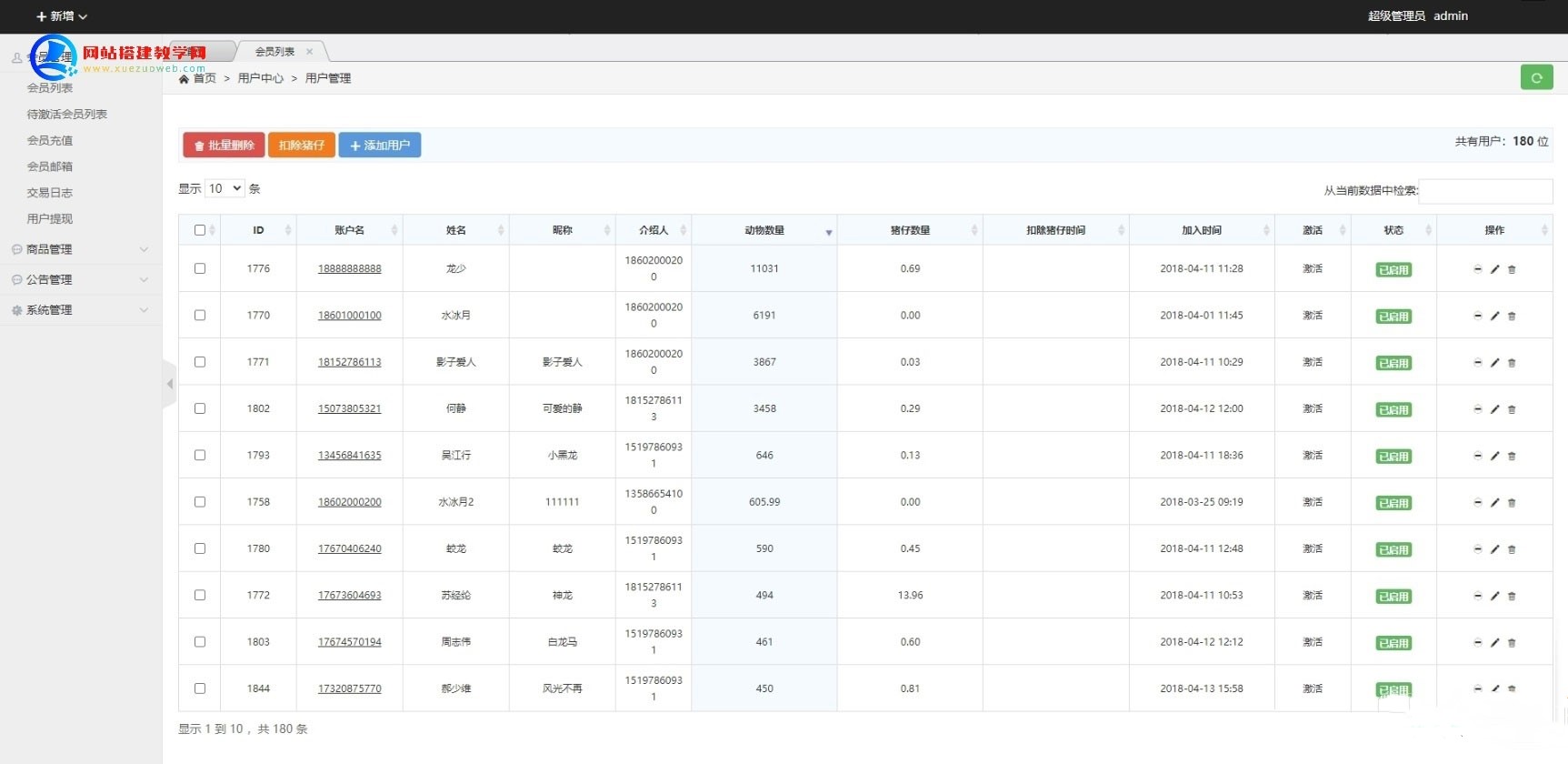Image resolution: width=1568 pixels, height=764 pixels.
Task: Sort table by 动物数量 column header
Action: 764,230
